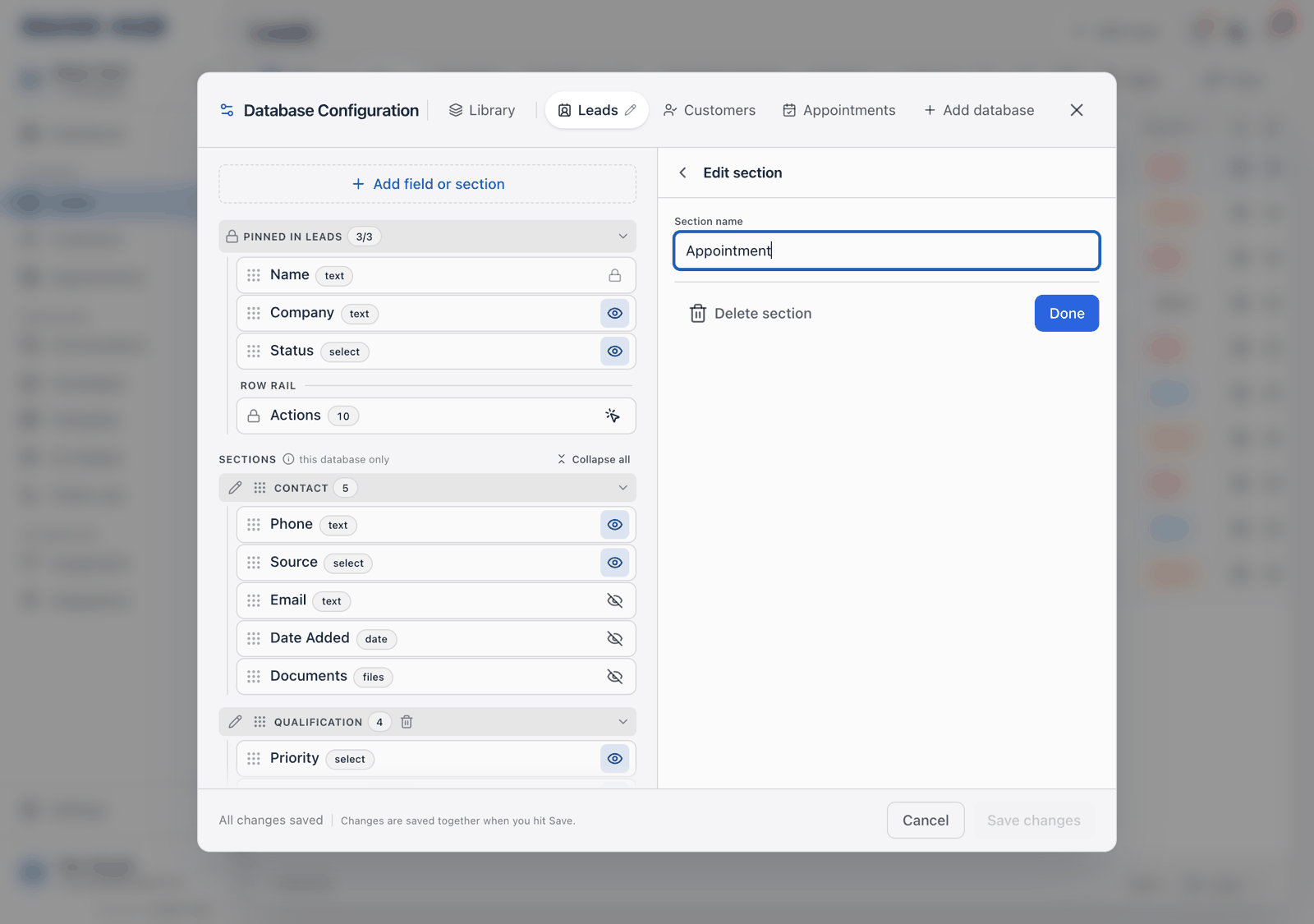1314x924 pixels.
Task: Click the lock icon on Name row
Action: 614,275
